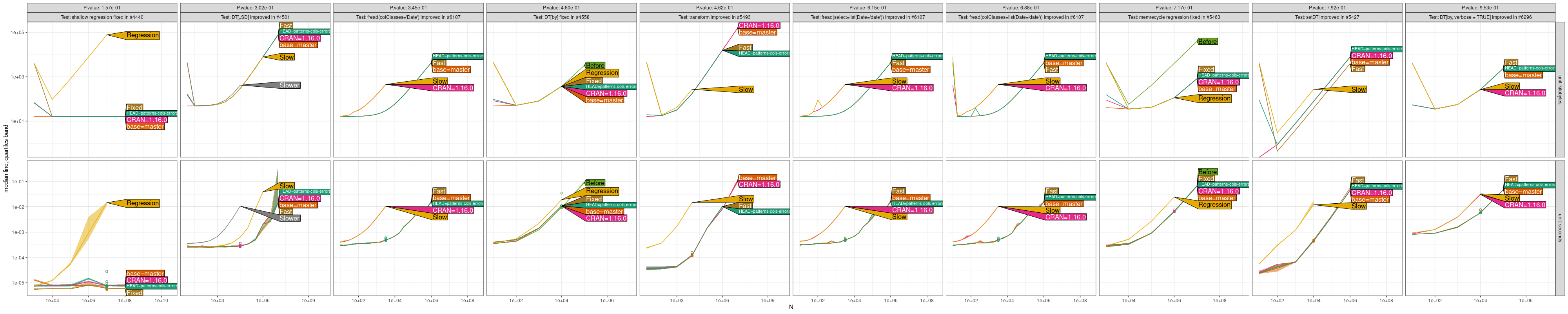Click green 'Before' label in DT[by] kilobytes panel
The image size is (1568, 314).
pyautogui.click(x=595, y=66)
